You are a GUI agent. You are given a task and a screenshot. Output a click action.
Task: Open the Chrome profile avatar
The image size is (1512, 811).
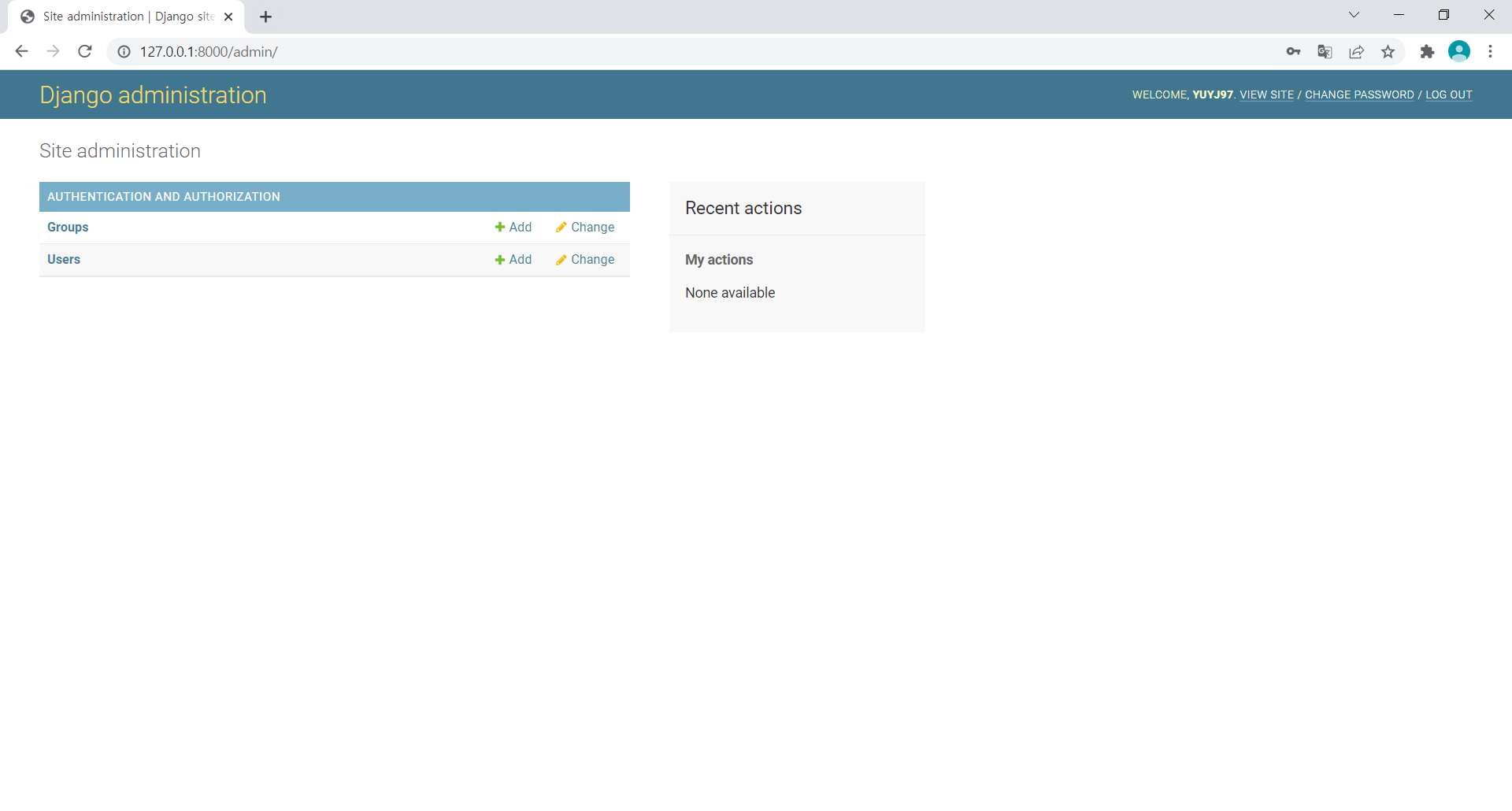[1458, 51]
